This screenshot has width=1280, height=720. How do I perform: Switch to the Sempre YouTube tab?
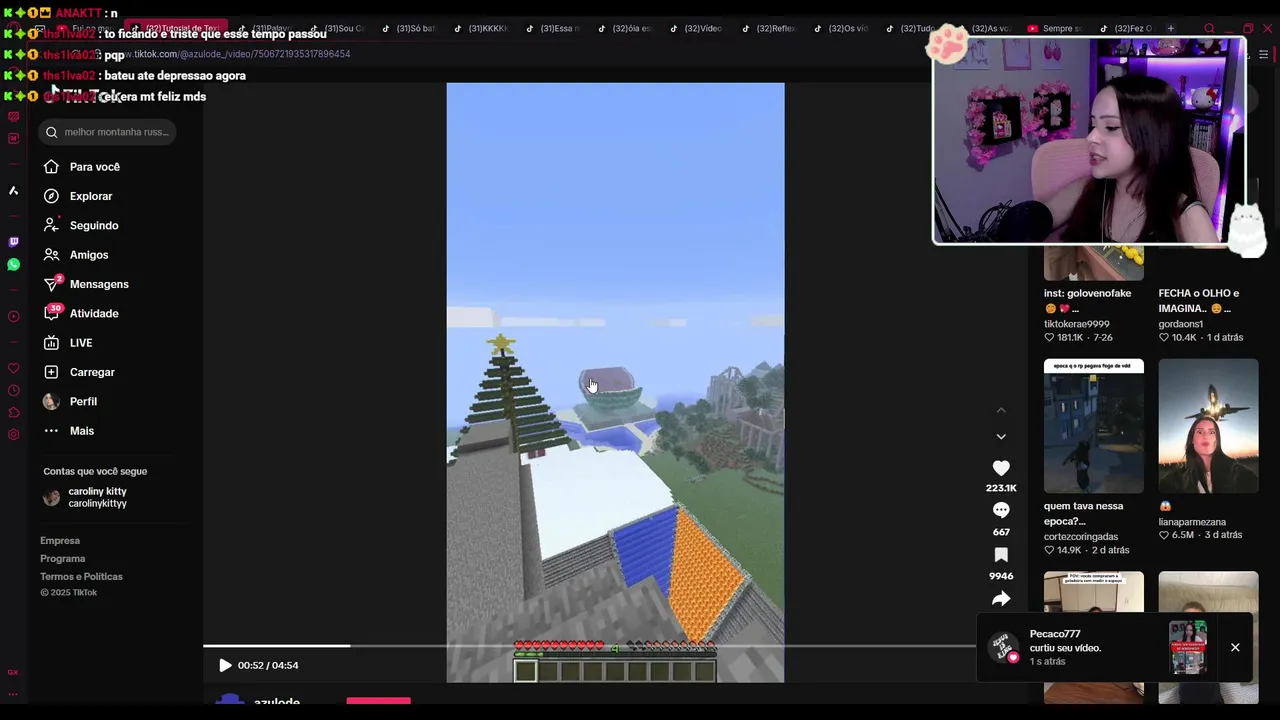pyautogui.click(x=1057, y=28)
